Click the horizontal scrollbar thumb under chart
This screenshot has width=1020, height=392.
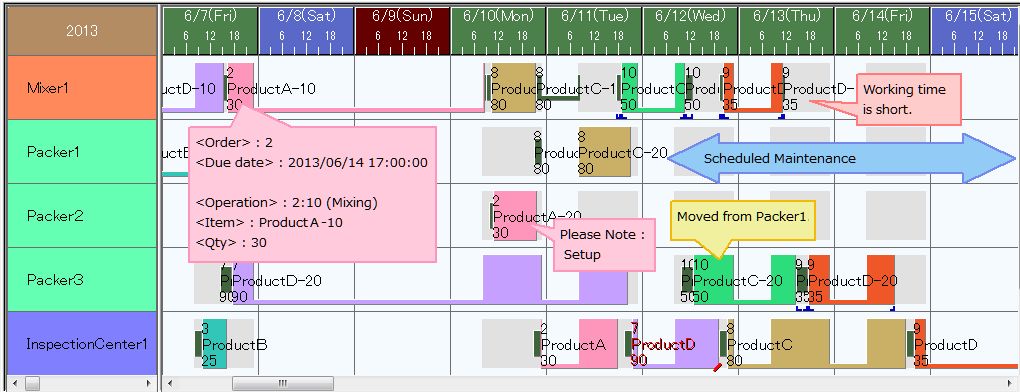tap(283, 384)
